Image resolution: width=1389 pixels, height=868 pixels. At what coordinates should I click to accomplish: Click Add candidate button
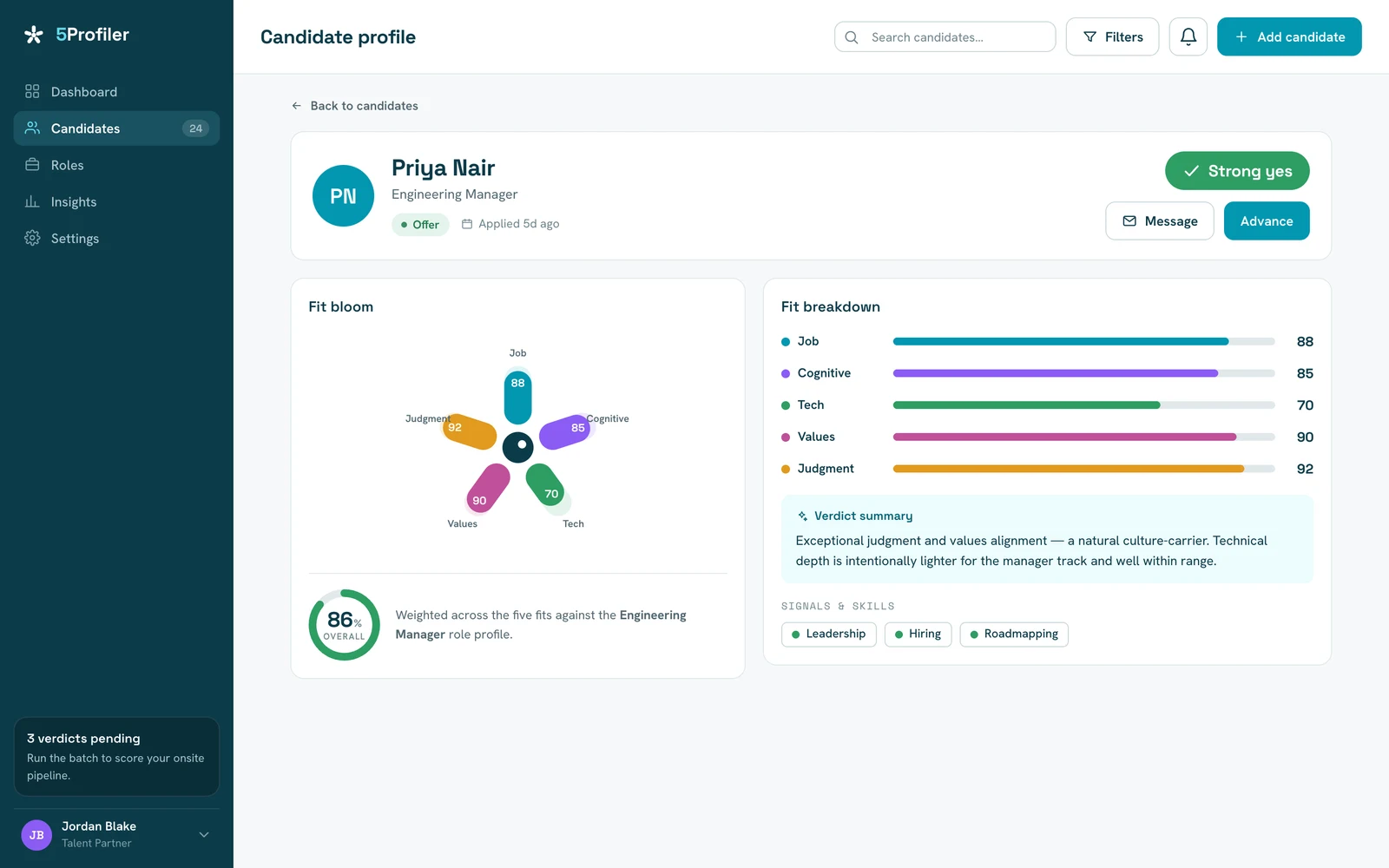tap(1289, 36)
